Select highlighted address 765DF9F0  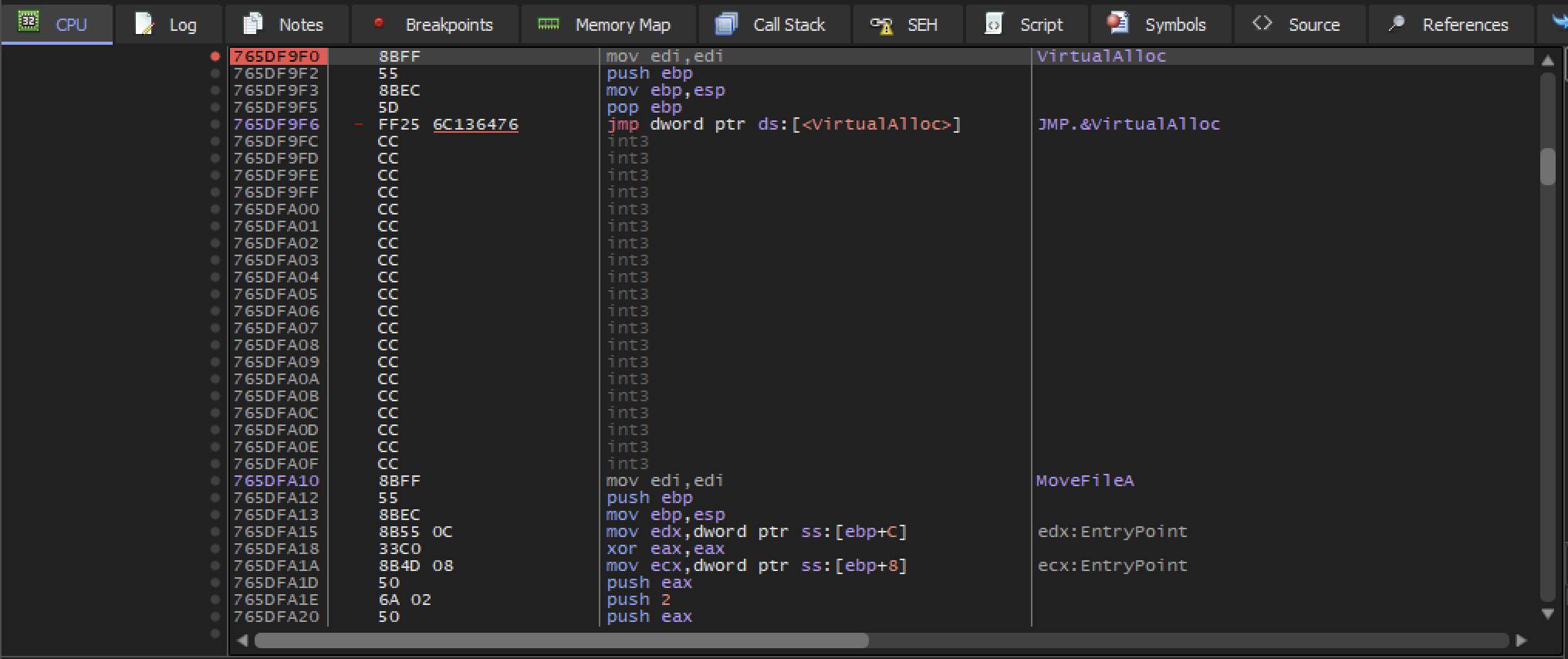[277, 56]
